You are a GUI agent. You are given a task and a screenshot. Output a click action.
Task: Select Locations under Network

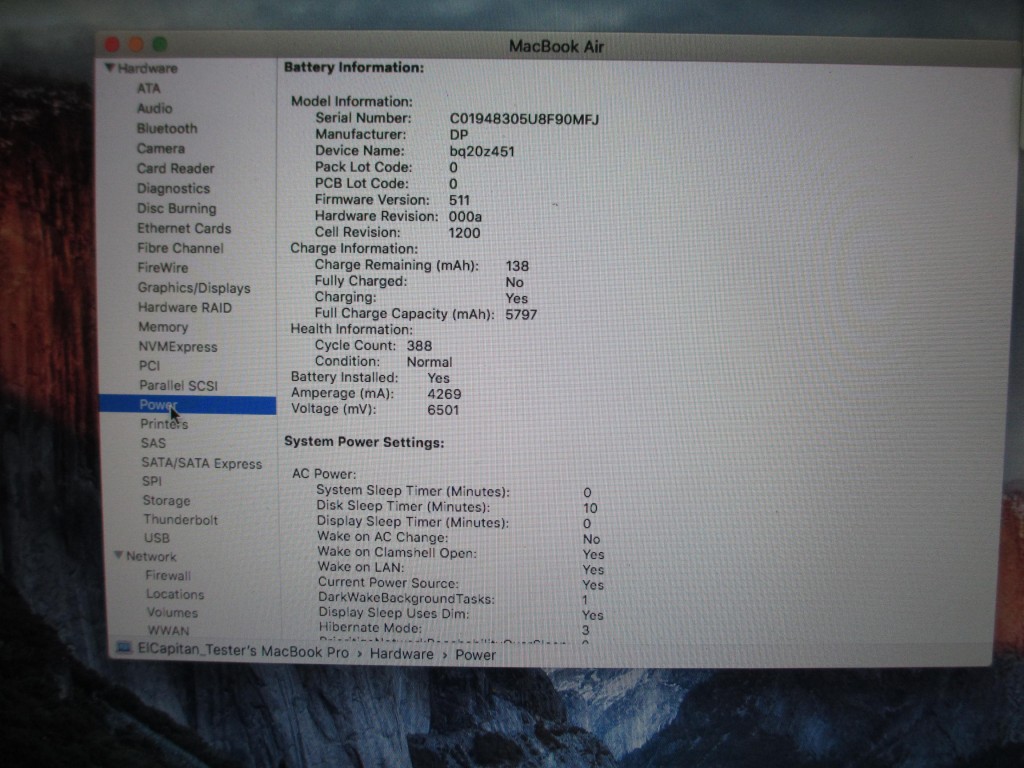tap(175, 594)
